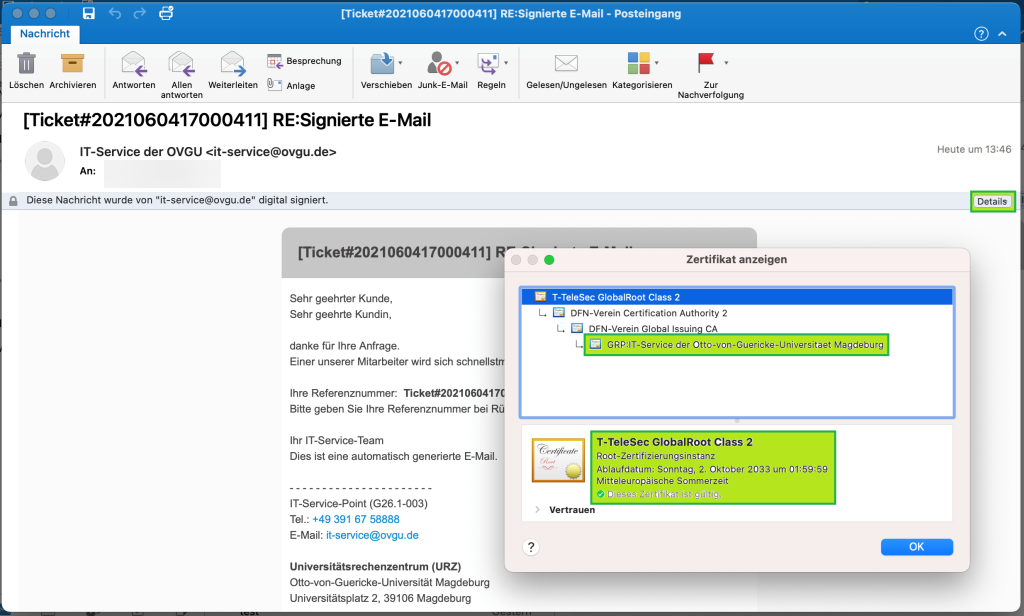Open the Kategorisieren dropdown arrow
This screenshot has width=1024, height=616.
pyautogui.click(x=656, y=63)
